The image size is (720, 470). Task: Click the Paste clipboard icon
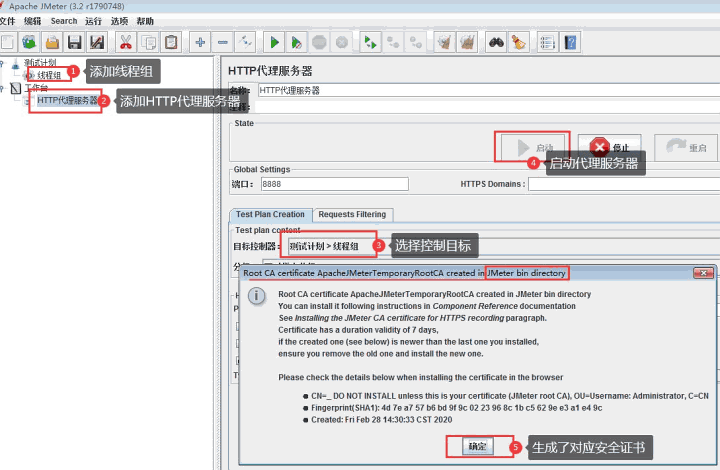point(171,43)
